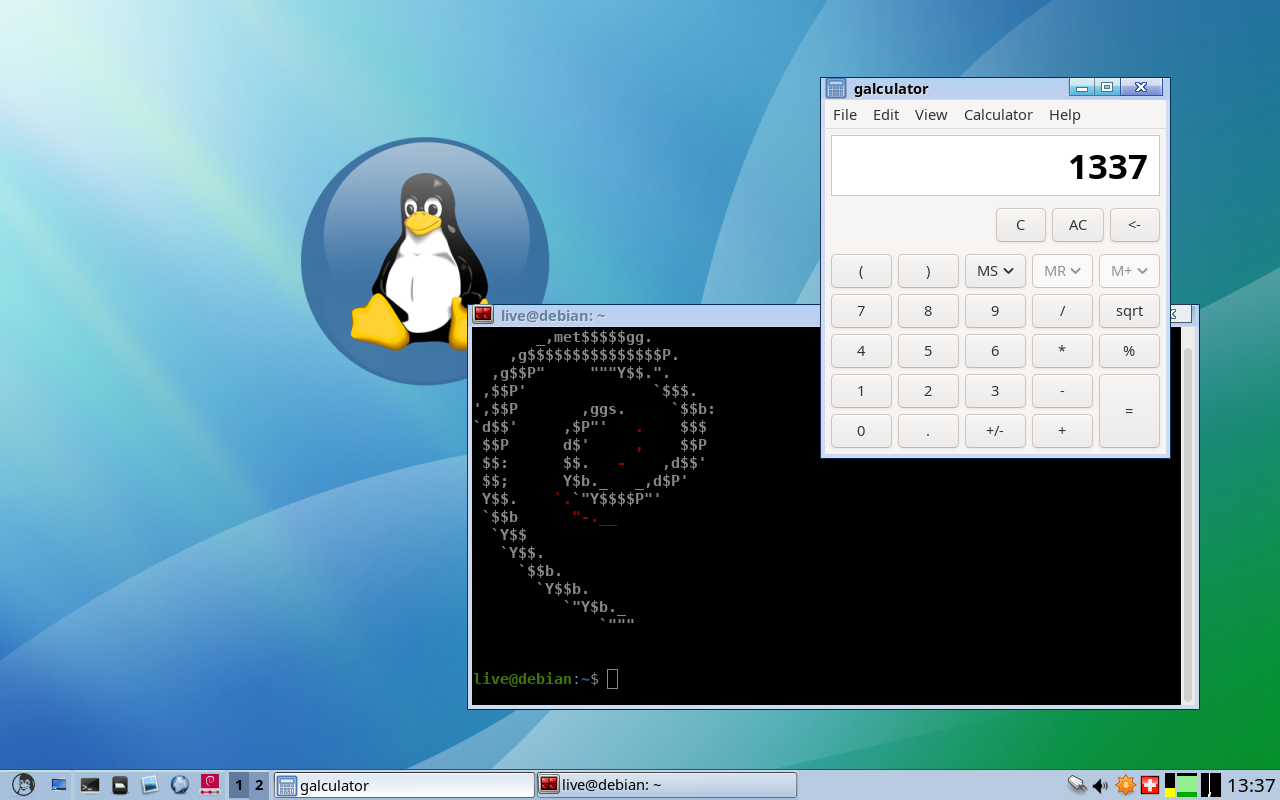
Task: Click the yellow CPU usage monitor
Action: pyautogui.click(x=1170, y=785)
